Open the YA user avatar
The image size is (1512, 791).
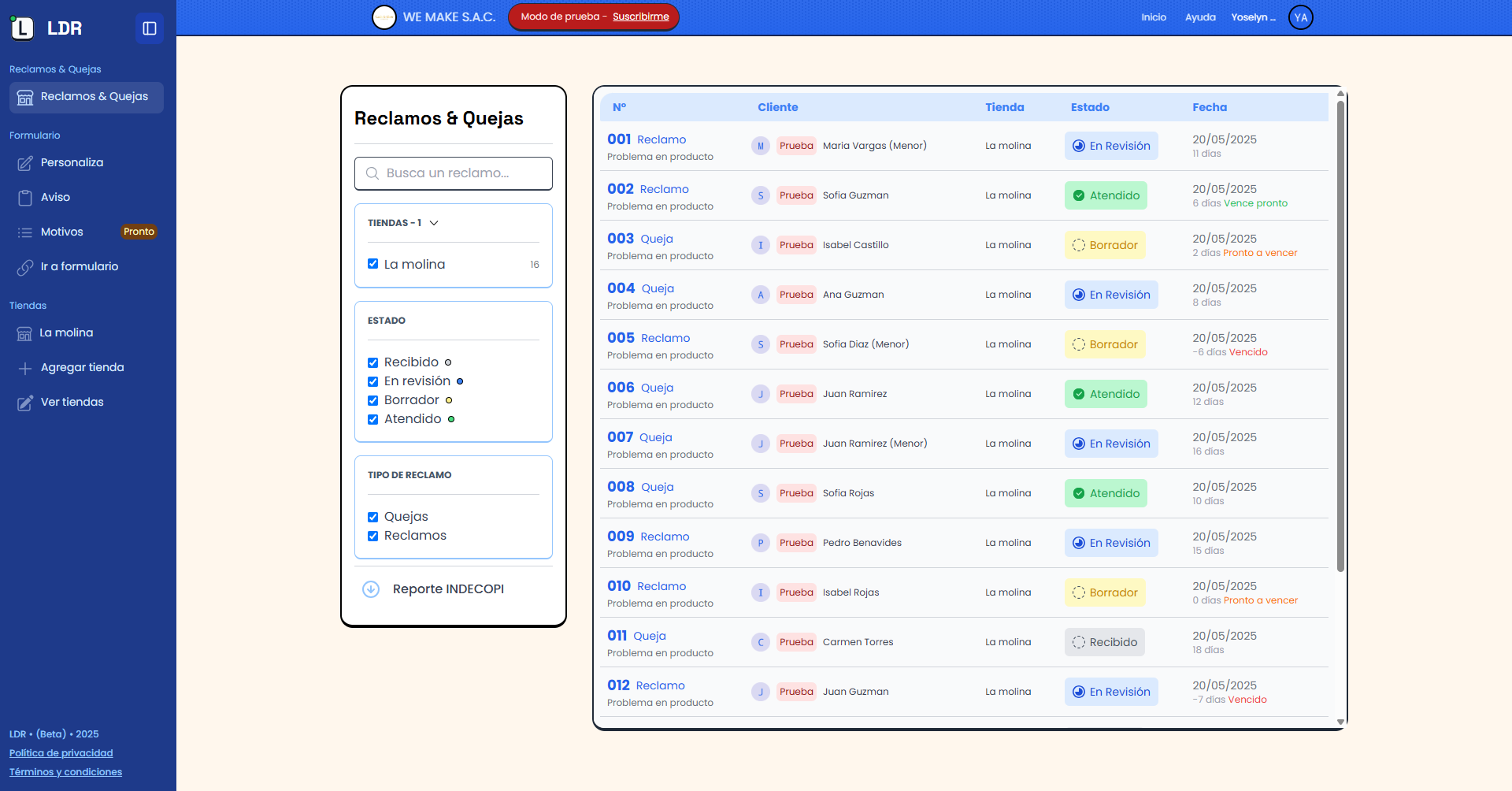click(x=1300, y=17)
